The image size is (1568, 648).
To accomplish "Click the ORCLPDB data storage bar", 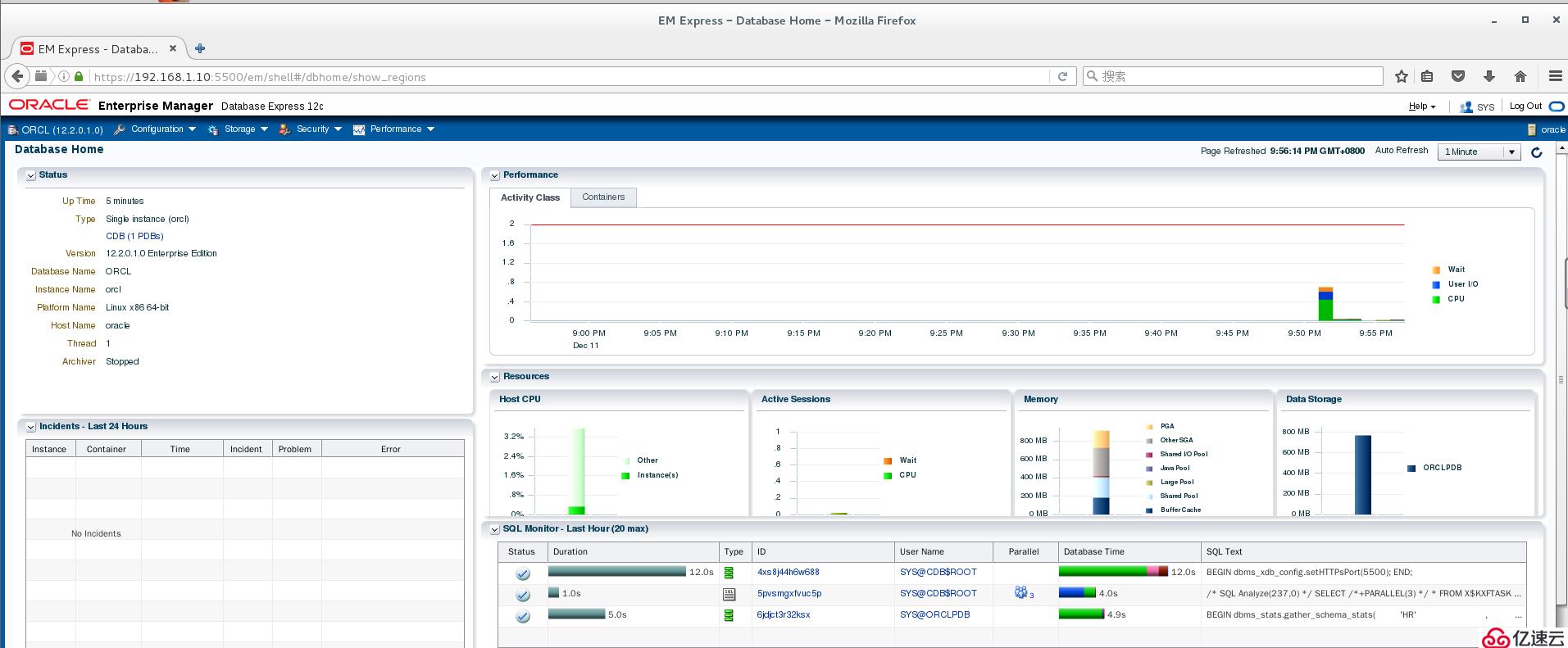I will pyautogui.click(x=1362, y=474).
